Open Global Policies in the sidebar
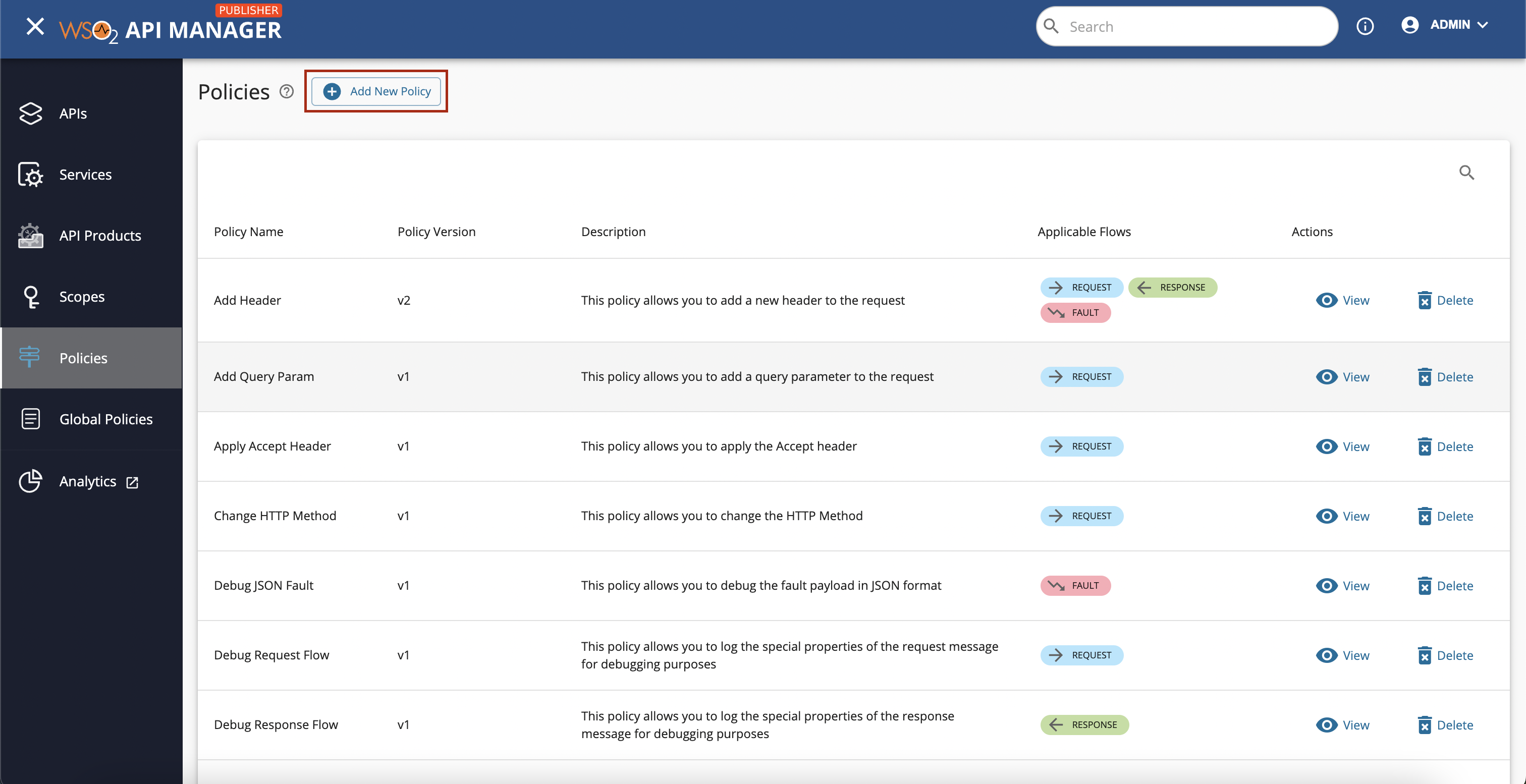Image resolution: width=1526 pixels, height=784 pixels. point(92,419)
